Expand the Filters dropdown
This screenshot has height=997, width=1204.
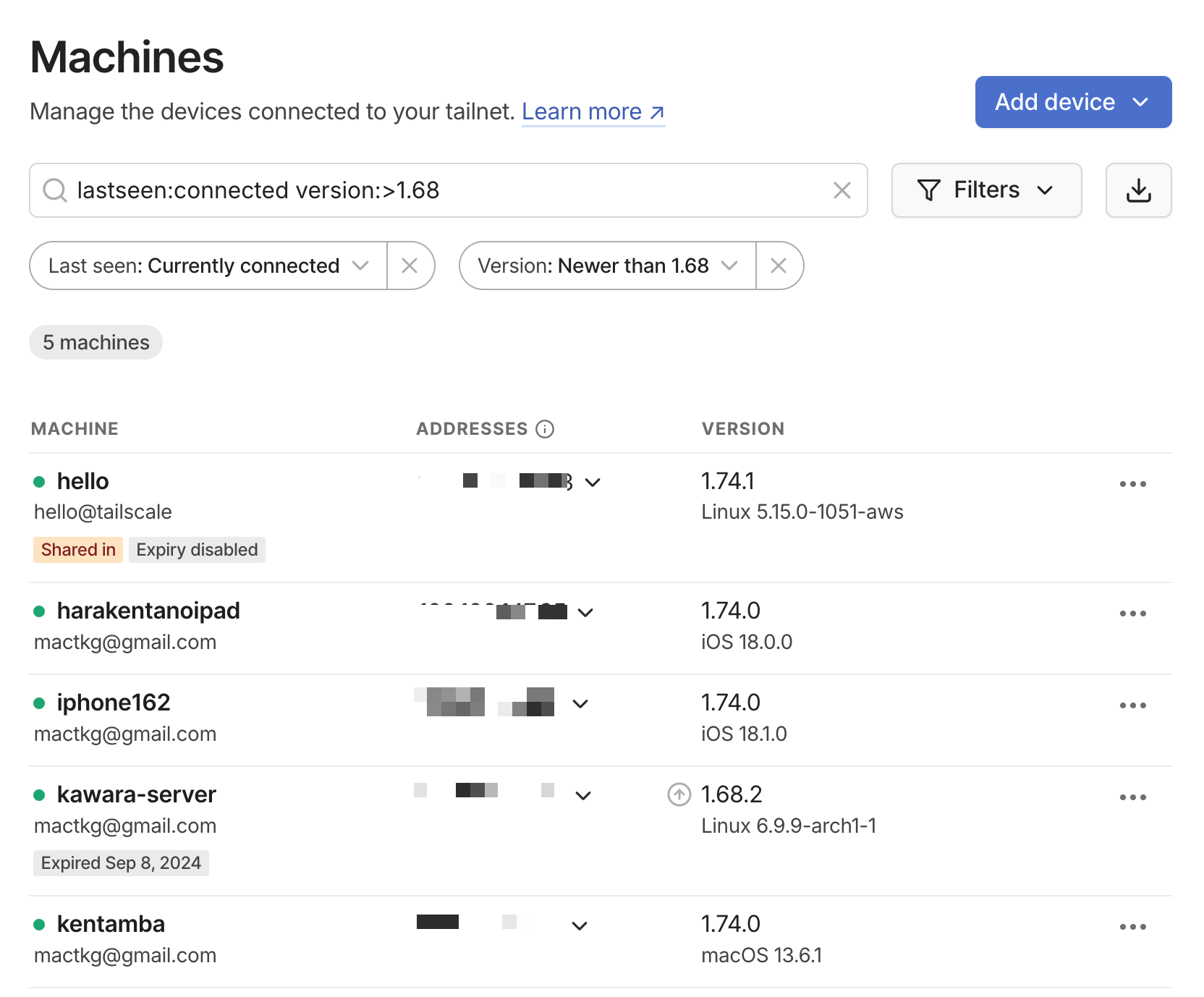coord(986,190)
